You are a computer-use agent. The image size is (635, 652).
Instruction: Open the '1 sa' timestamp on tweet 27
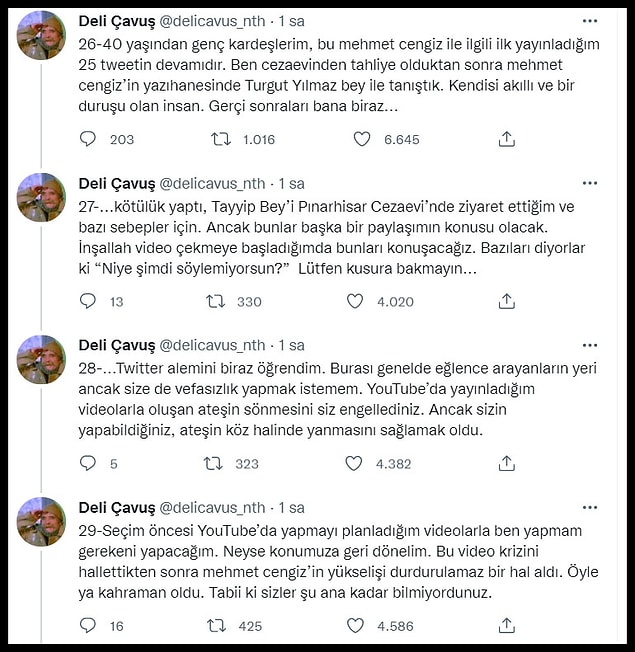coord(292,183)
